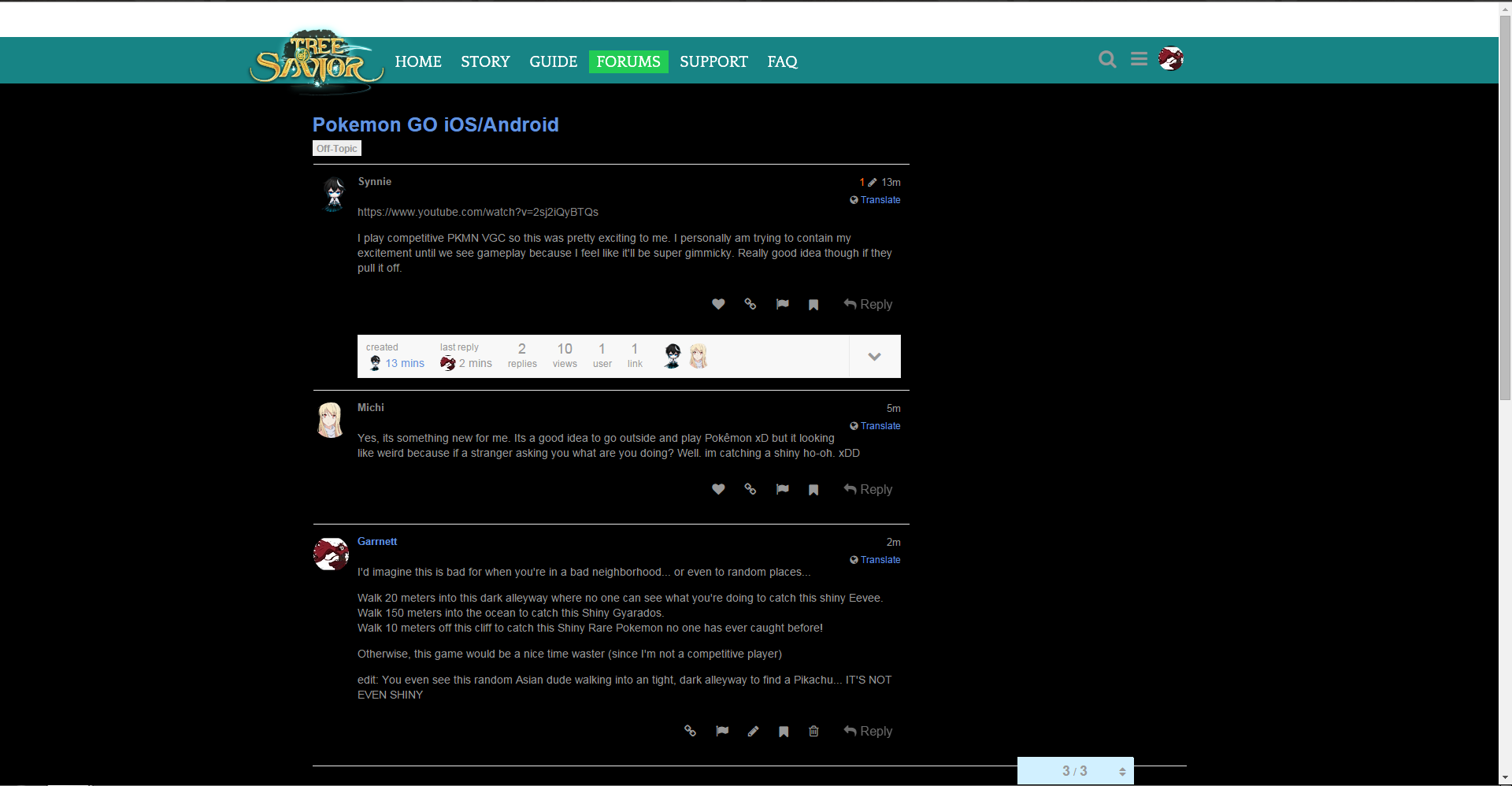Open the YouTube link in Synnie's post
The image size is (1512, 786).
[477, 213]
